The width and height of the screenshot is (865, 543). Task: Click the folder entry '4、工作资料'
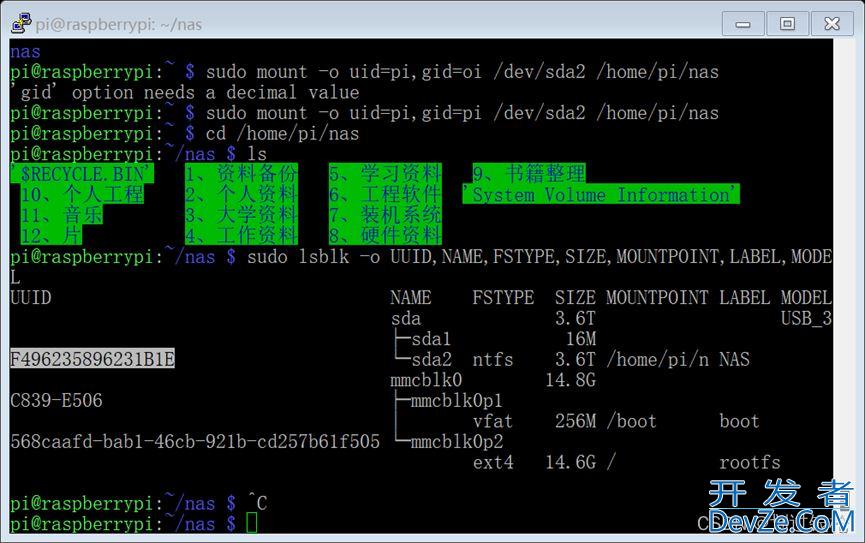click(241, 235)
